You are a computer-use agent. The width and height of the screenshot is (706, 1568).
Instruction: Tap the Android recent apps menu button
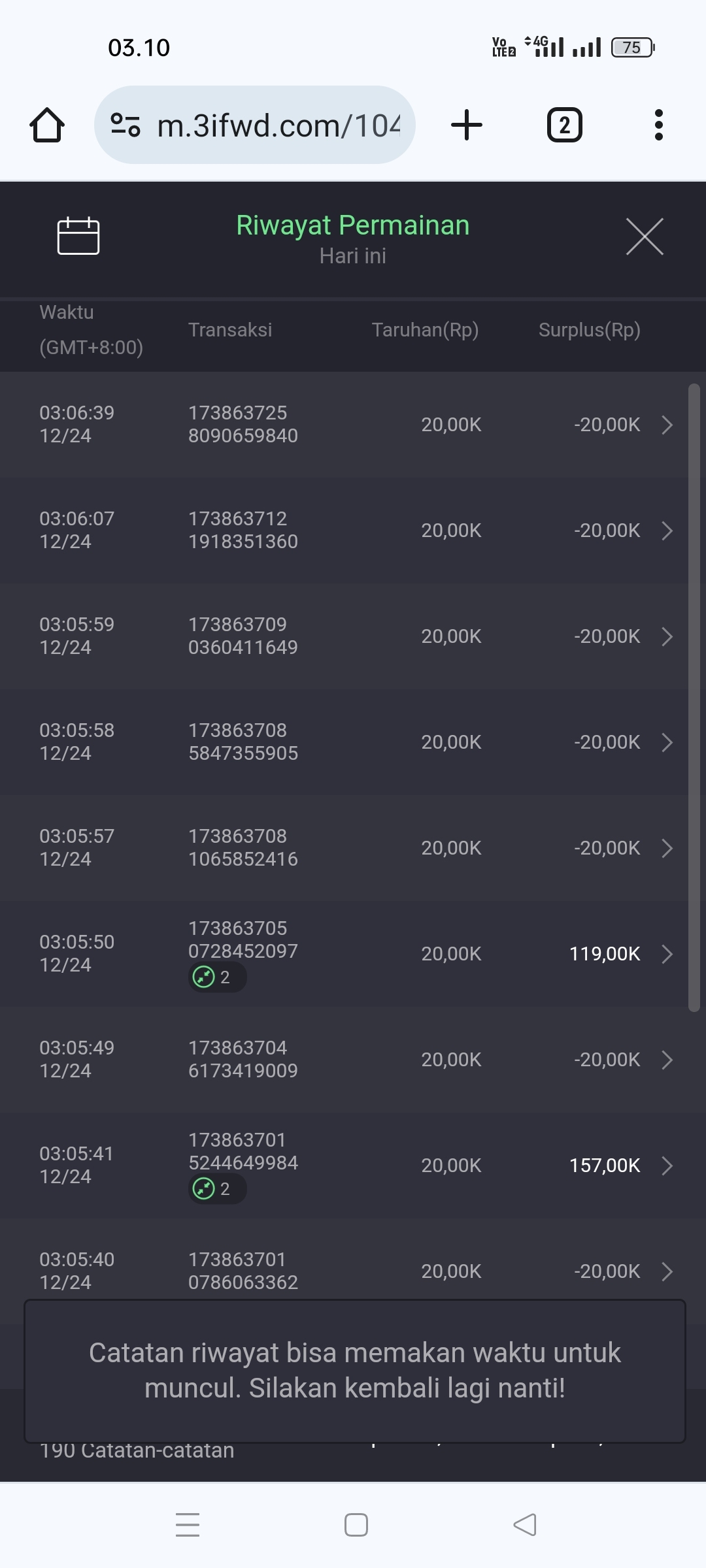pos(188,1525)
